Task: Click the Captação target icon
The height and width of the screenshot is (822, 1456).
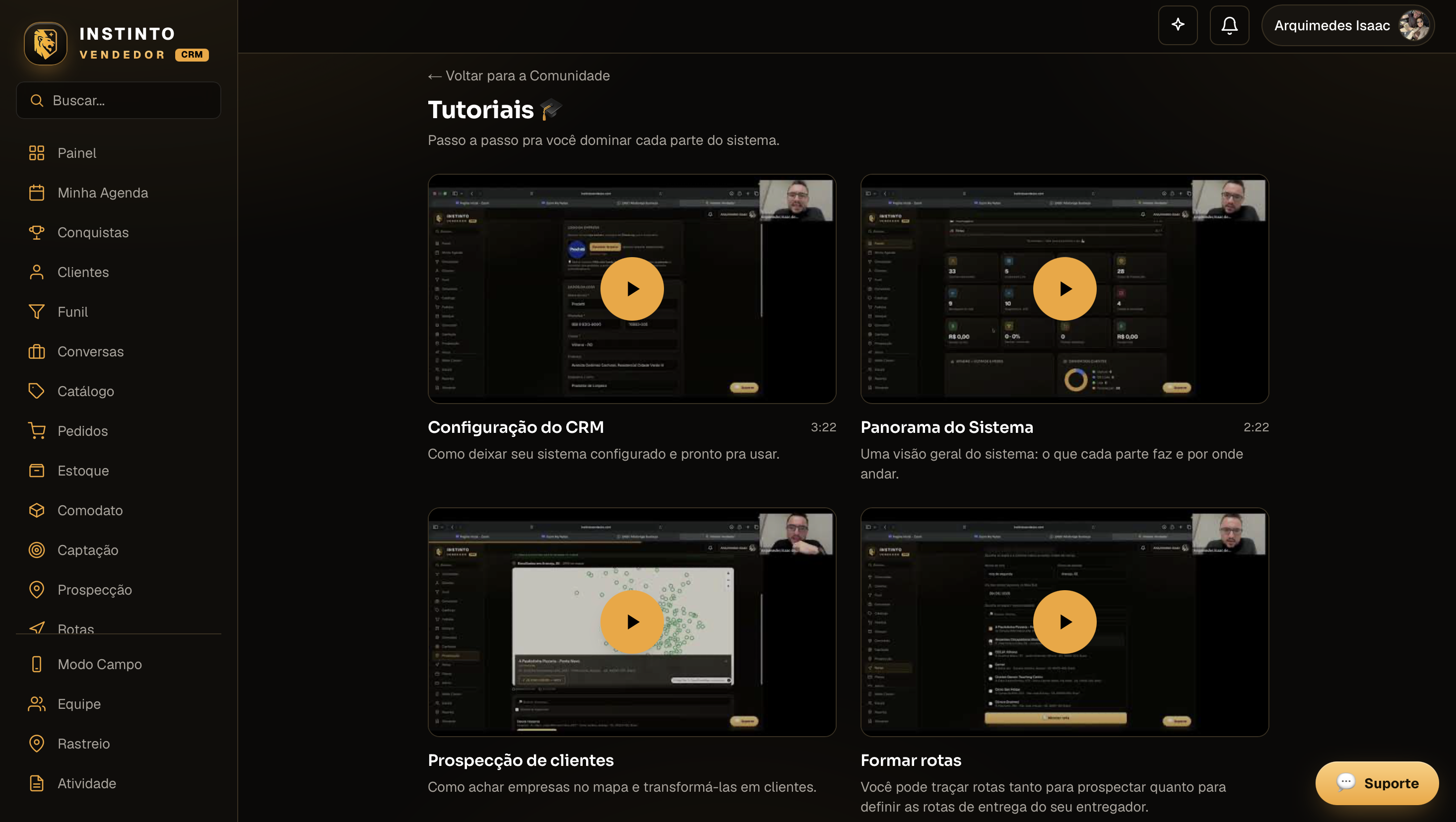Action: pyautogui.click(x=37, y=550)
